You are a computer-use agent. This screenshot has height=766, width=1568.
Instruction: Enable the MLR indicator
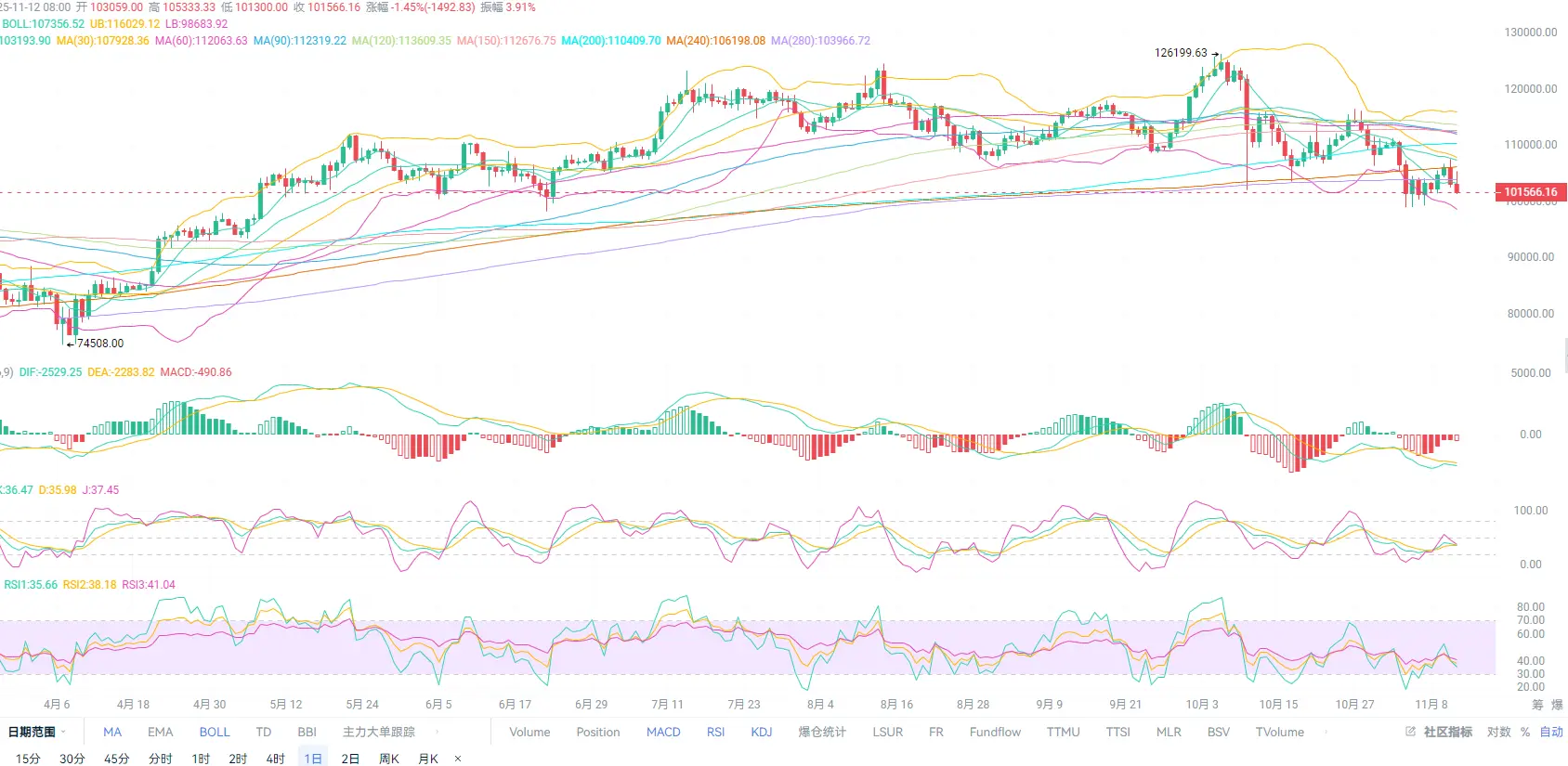(x=1169, y=732)
